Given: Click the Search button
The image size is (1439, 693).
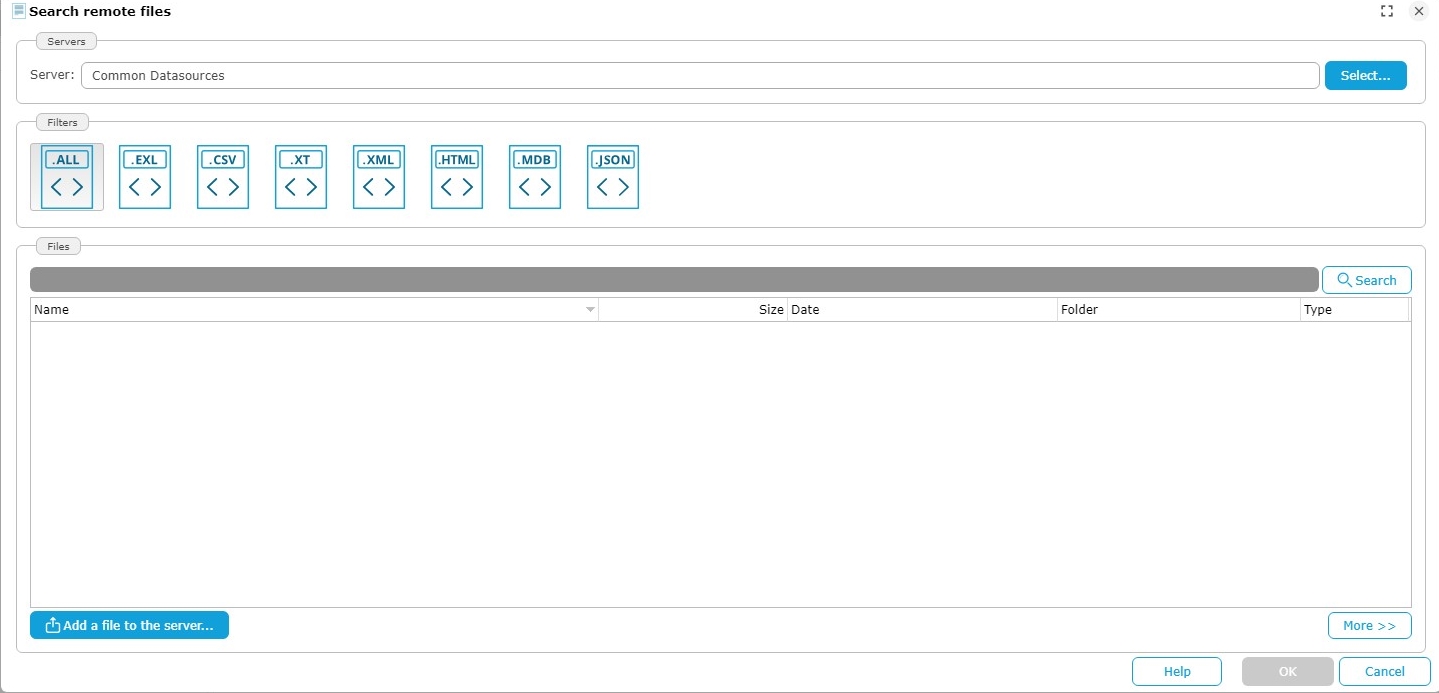Looking at the screenshot, I should pos(1366,280).
